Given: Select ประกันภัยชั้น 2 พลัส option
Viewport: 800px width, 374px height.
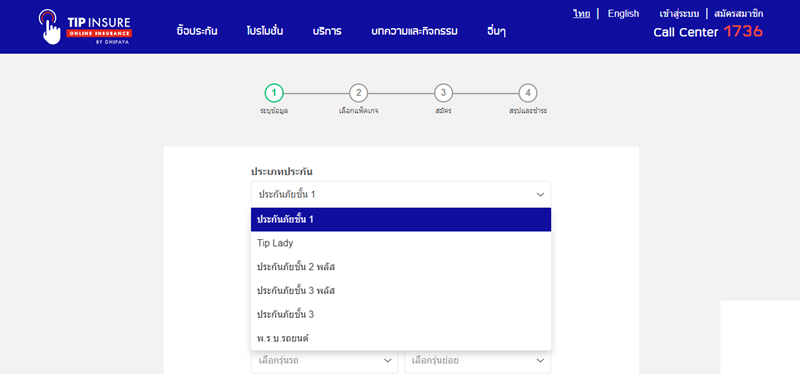Looking at the screenshot, I should [x=401, y=267].
